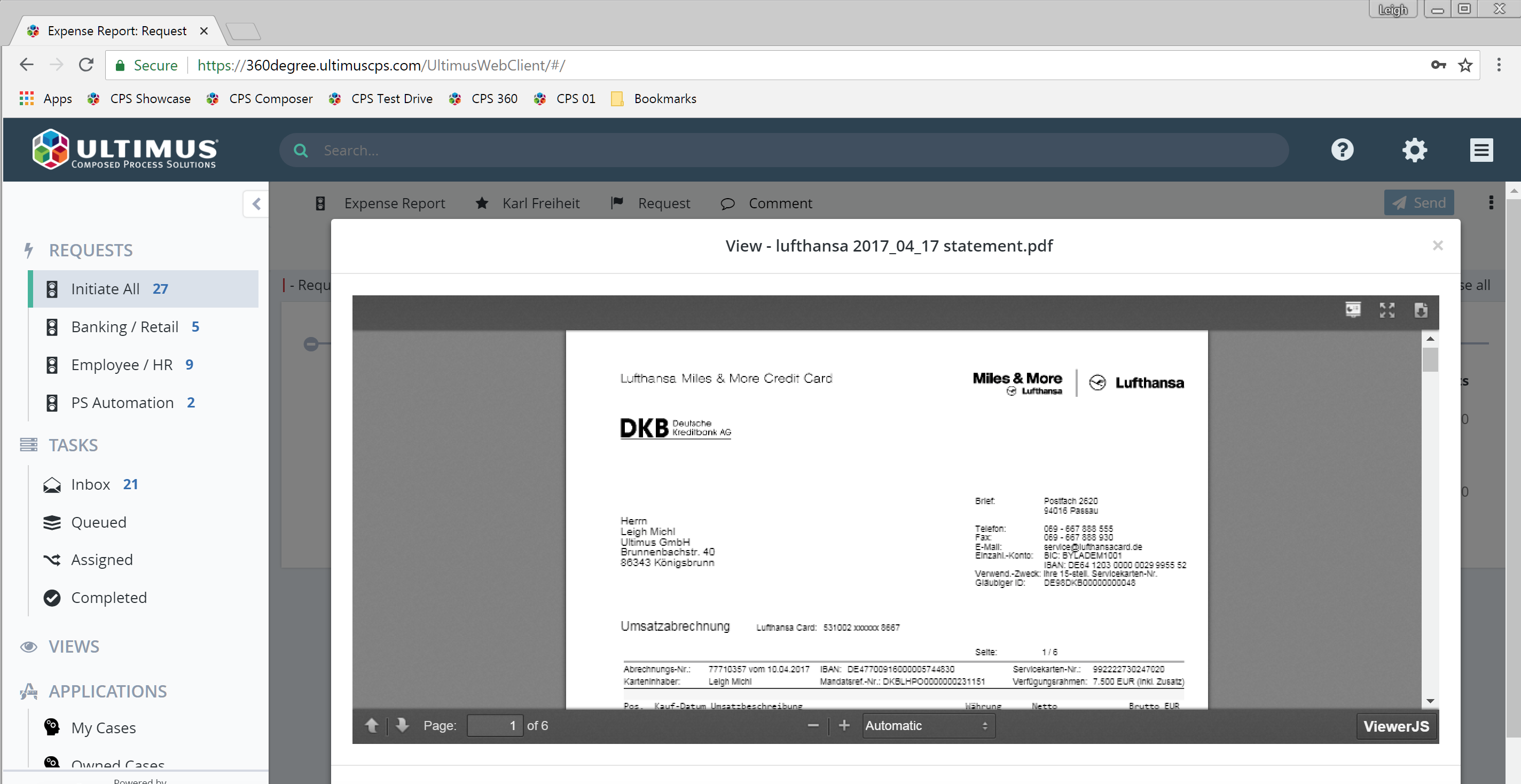Close the Expense Report browser tab
This screenshot has width=1521, height=784.
click(203, 30)
